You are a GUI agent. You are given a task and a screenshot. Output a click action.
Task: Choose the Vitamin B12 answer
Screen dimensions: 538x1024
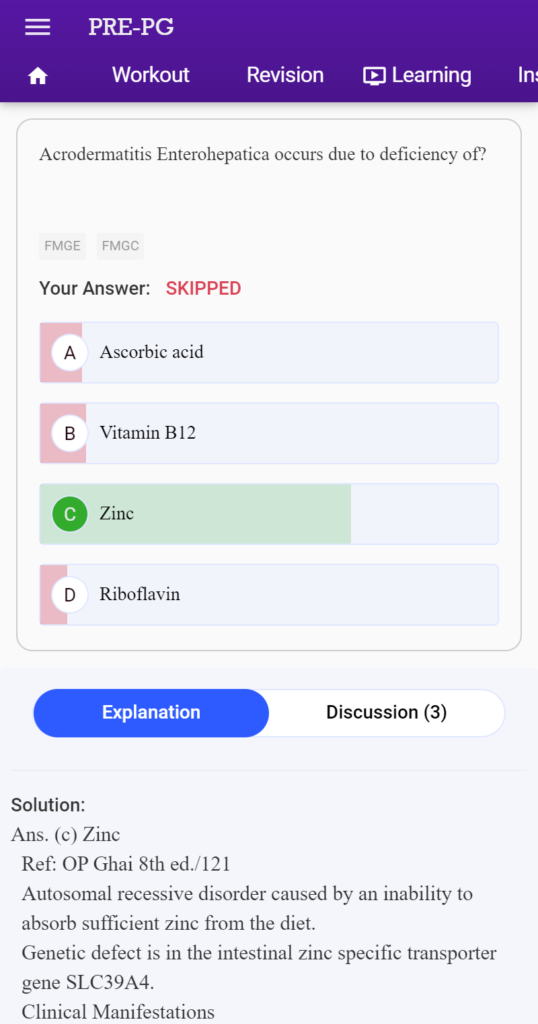coord(269,434)
